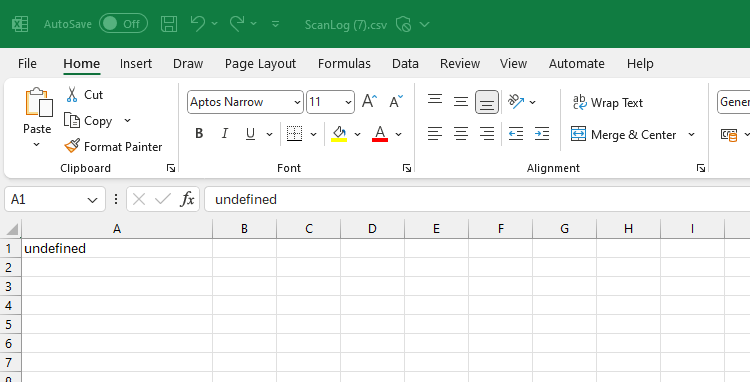Switch to the Formulas tab
Viewport: 750px width, 382px height.
344,64
